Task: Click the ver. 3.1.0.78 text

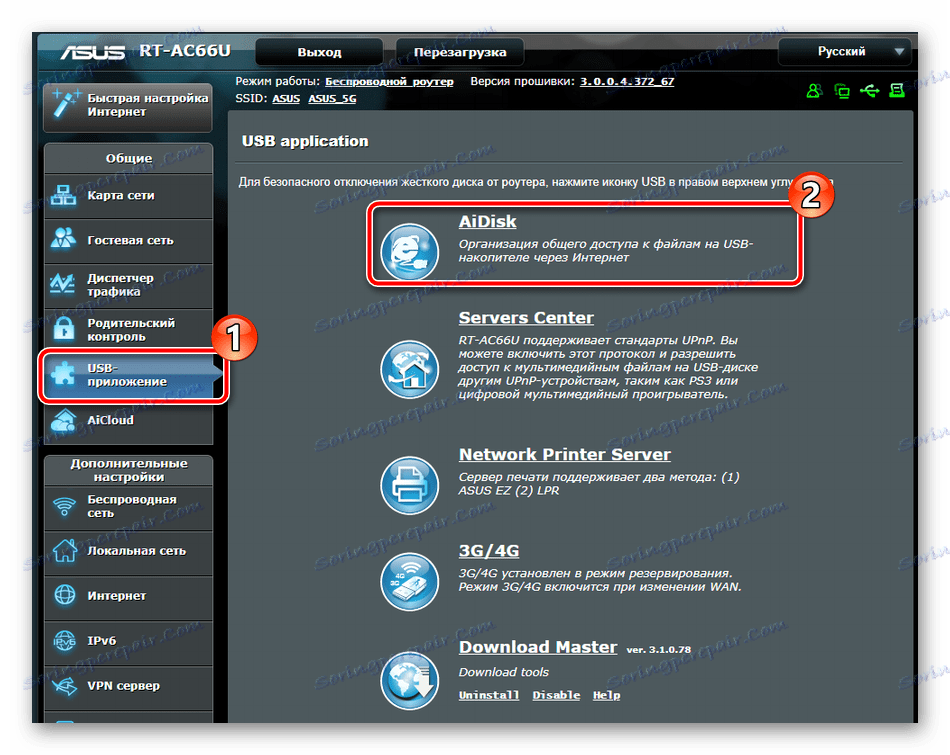Action: coord(659,650)
